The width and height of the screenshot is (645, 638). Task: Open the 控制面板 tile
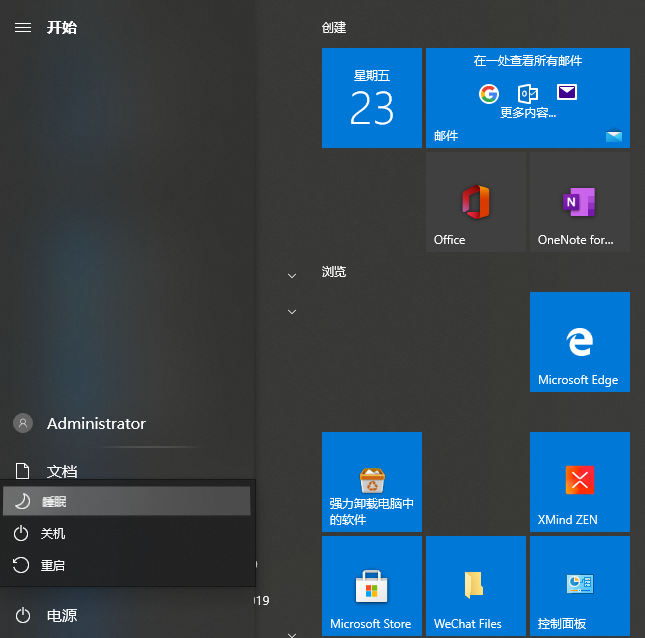(x=579, y=586)
